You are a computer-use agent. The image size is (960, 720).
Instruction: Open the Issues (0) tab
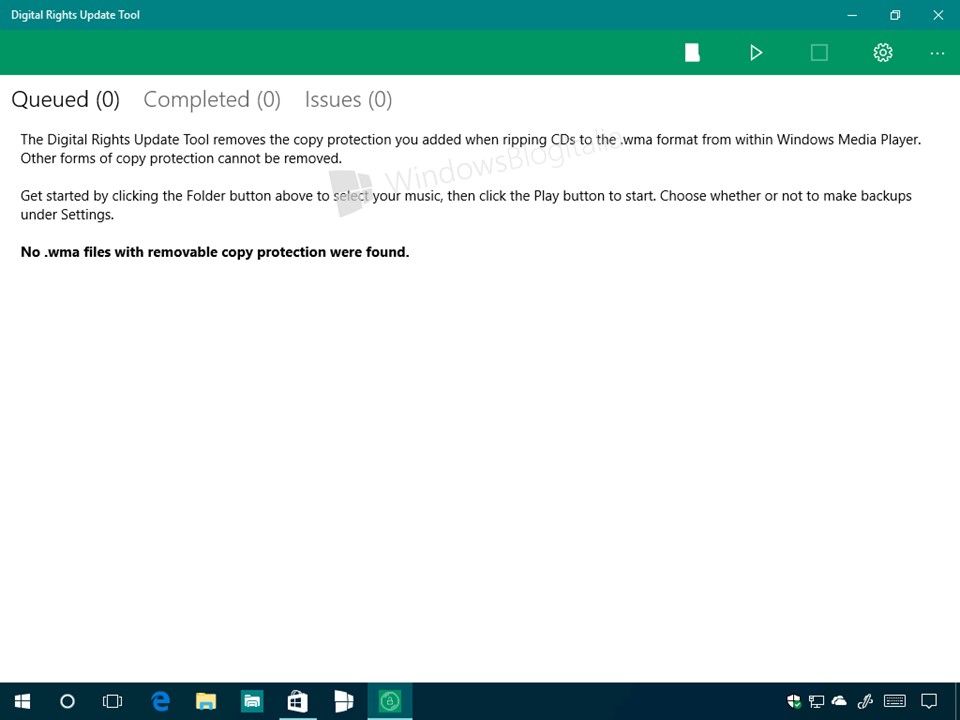[x=348, y=99]
